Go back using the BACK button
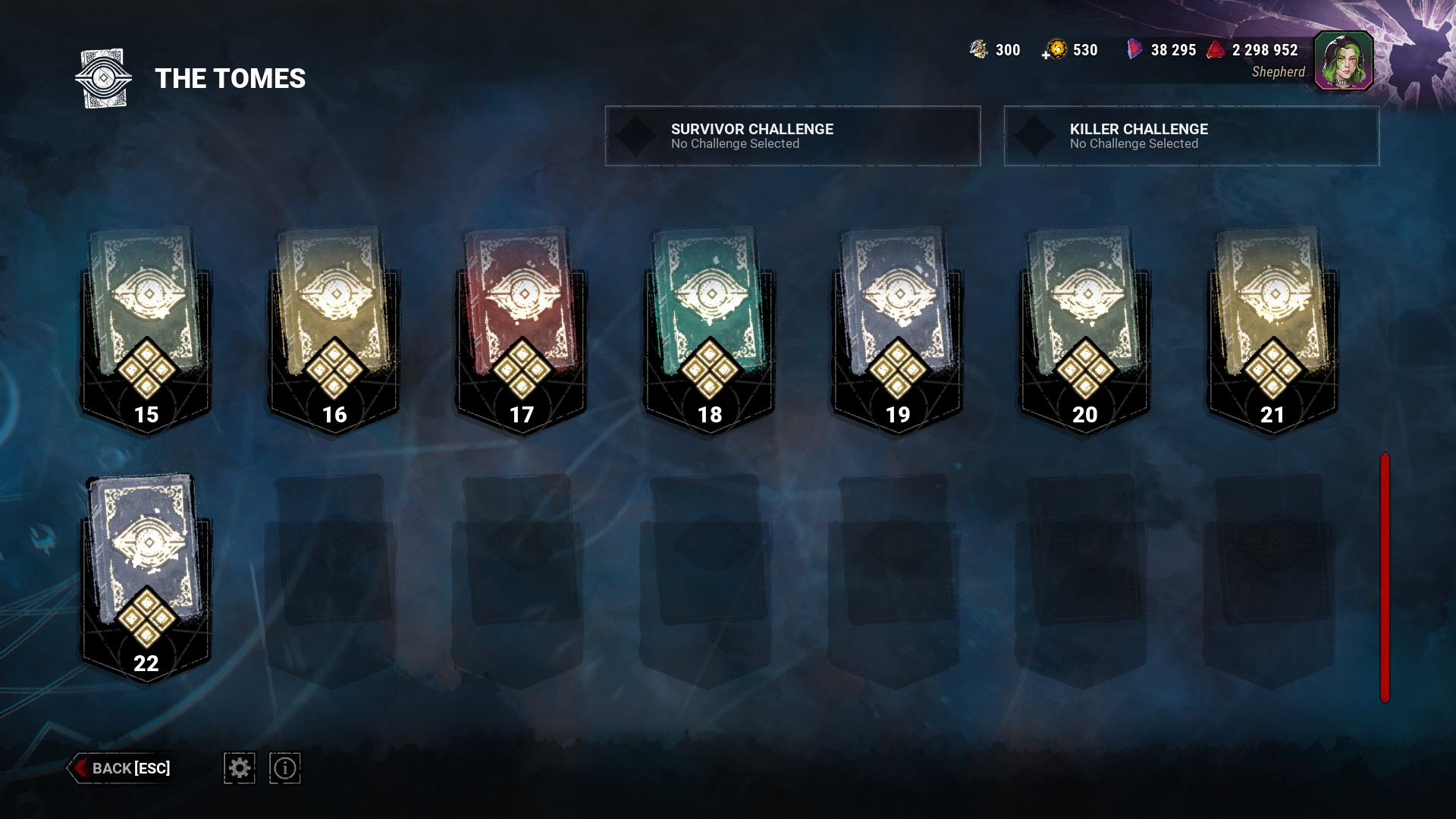Image resolution: width=1456 pixels, height=819 pixels. 121,768
